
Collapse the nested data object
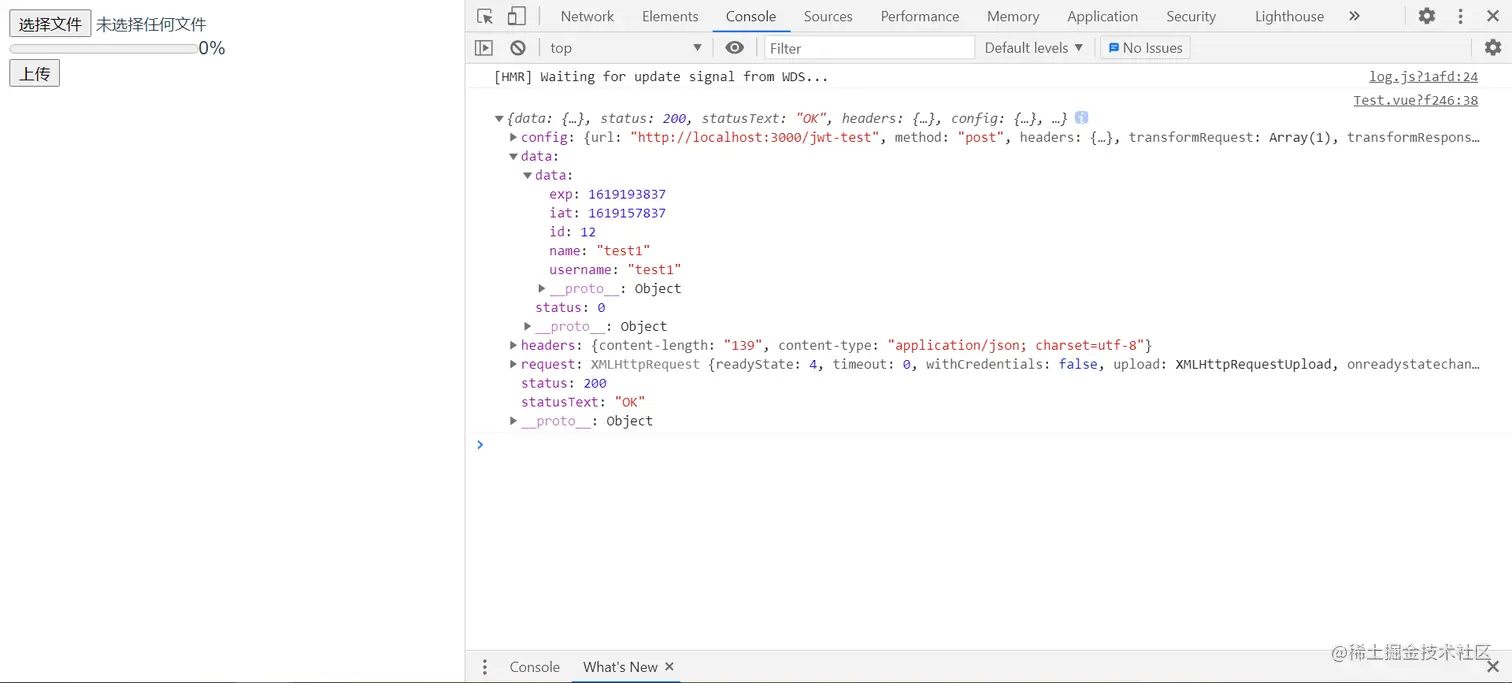click(x=528, y=176)
